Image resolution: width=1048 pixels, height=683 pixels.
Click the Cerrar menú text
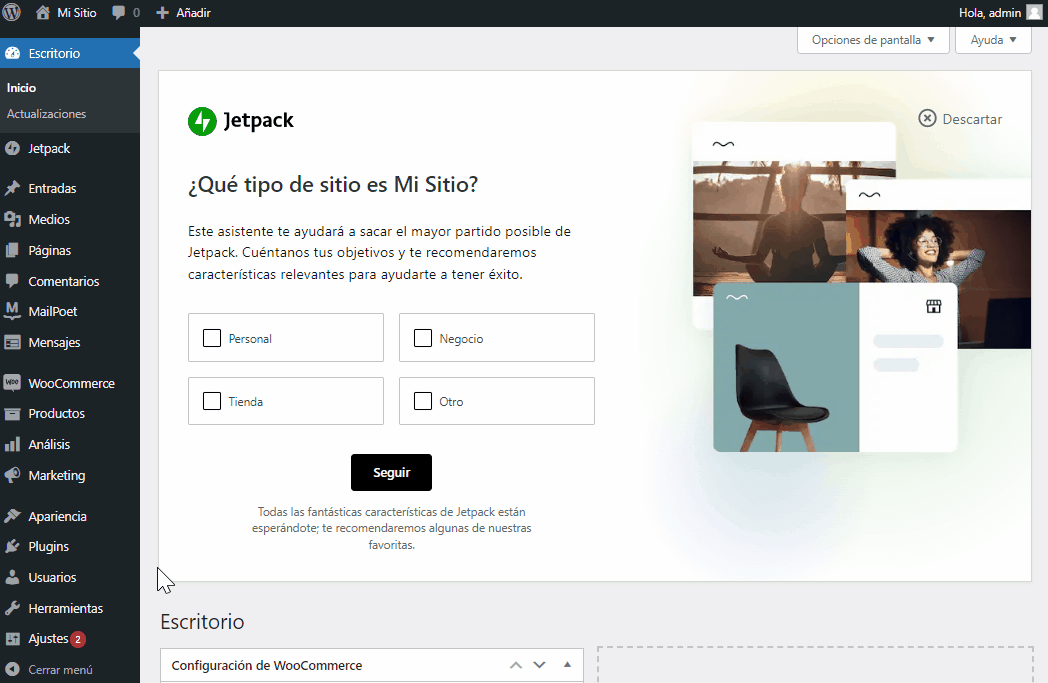pyautogui.click(x=60, y=670)
